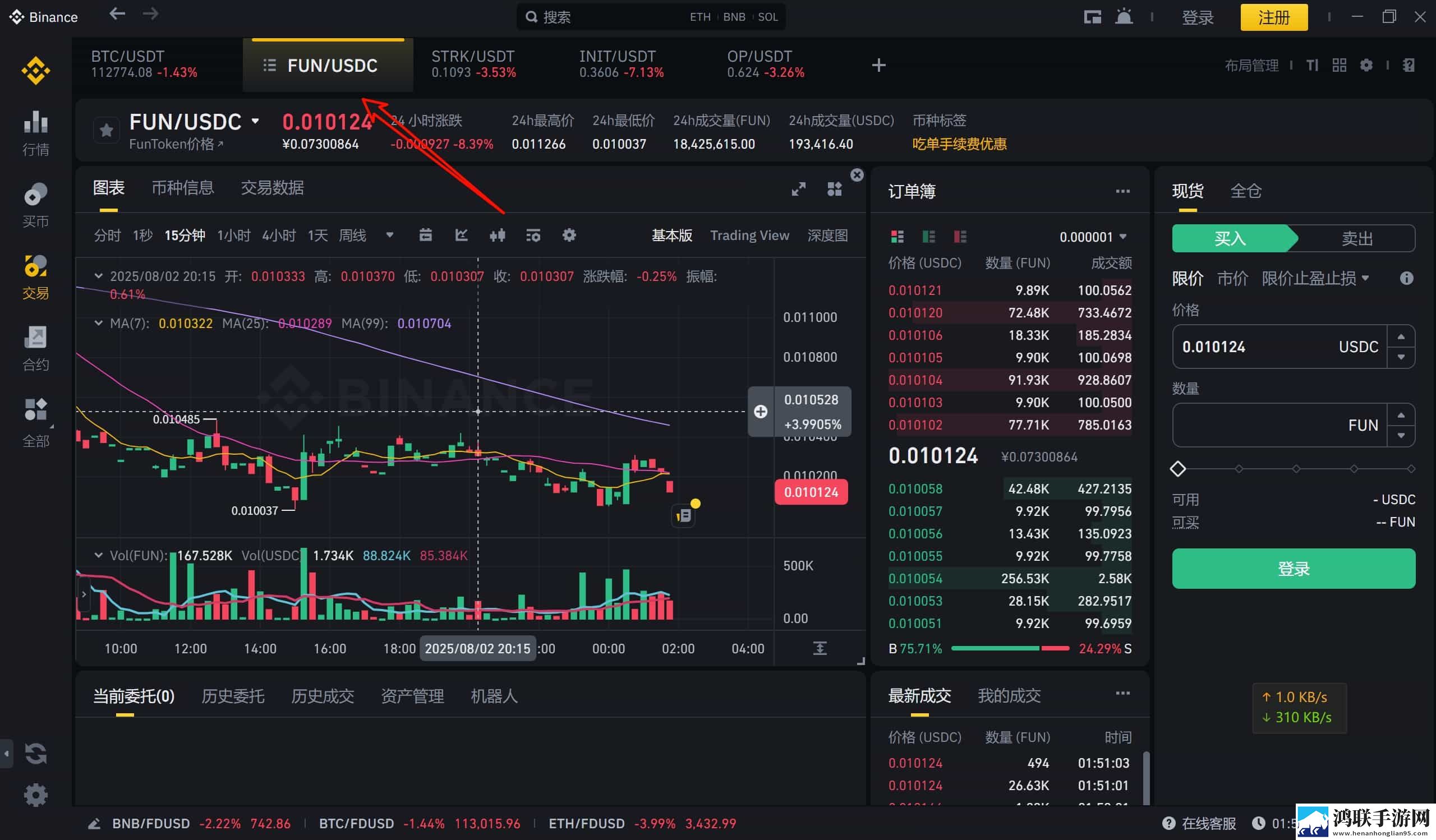This screenshot has height=840, width=1436.
Task: Go back with the left arrow
Action: click(x=117, y=14)
